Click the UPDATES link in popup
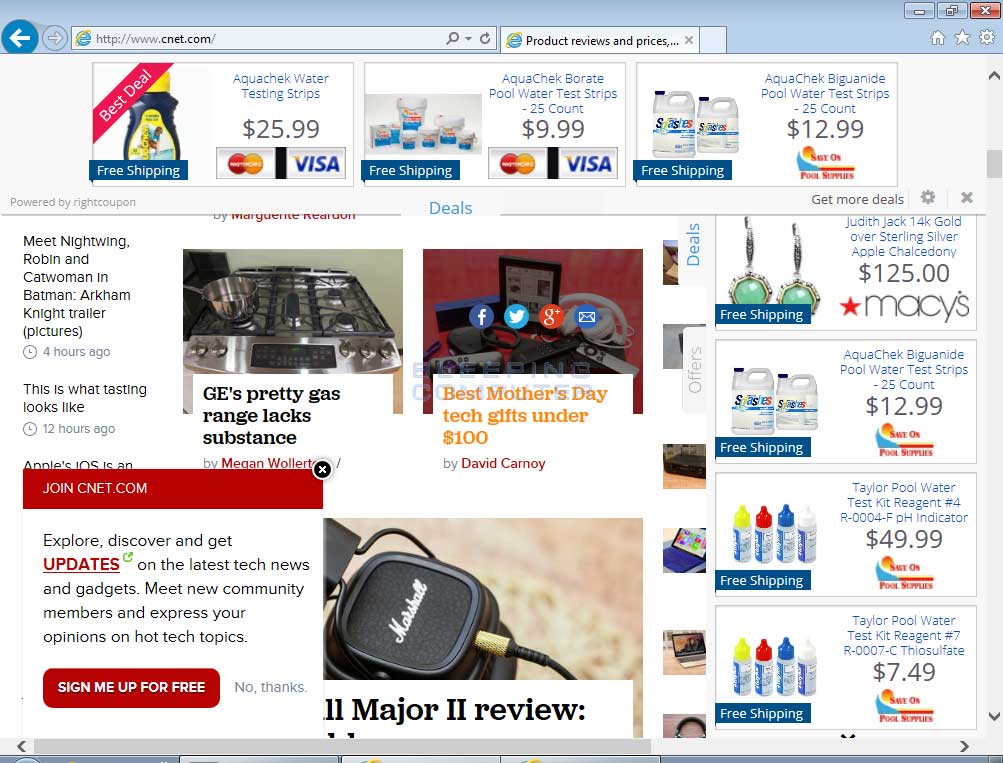Screen dimensions: 1003x763 click(x=81, y=564)
